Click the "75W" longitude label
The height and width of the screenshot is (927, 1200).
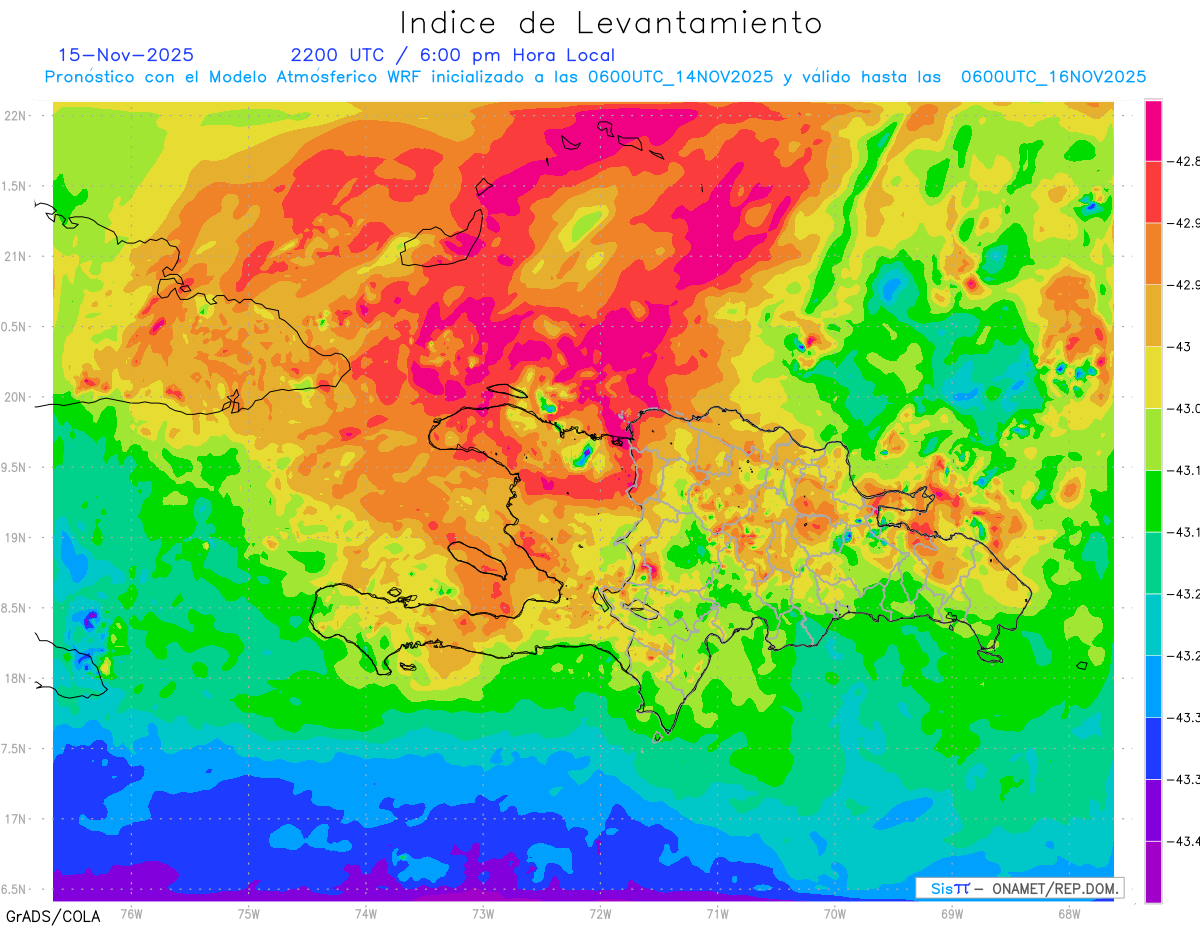pos(249,914)
